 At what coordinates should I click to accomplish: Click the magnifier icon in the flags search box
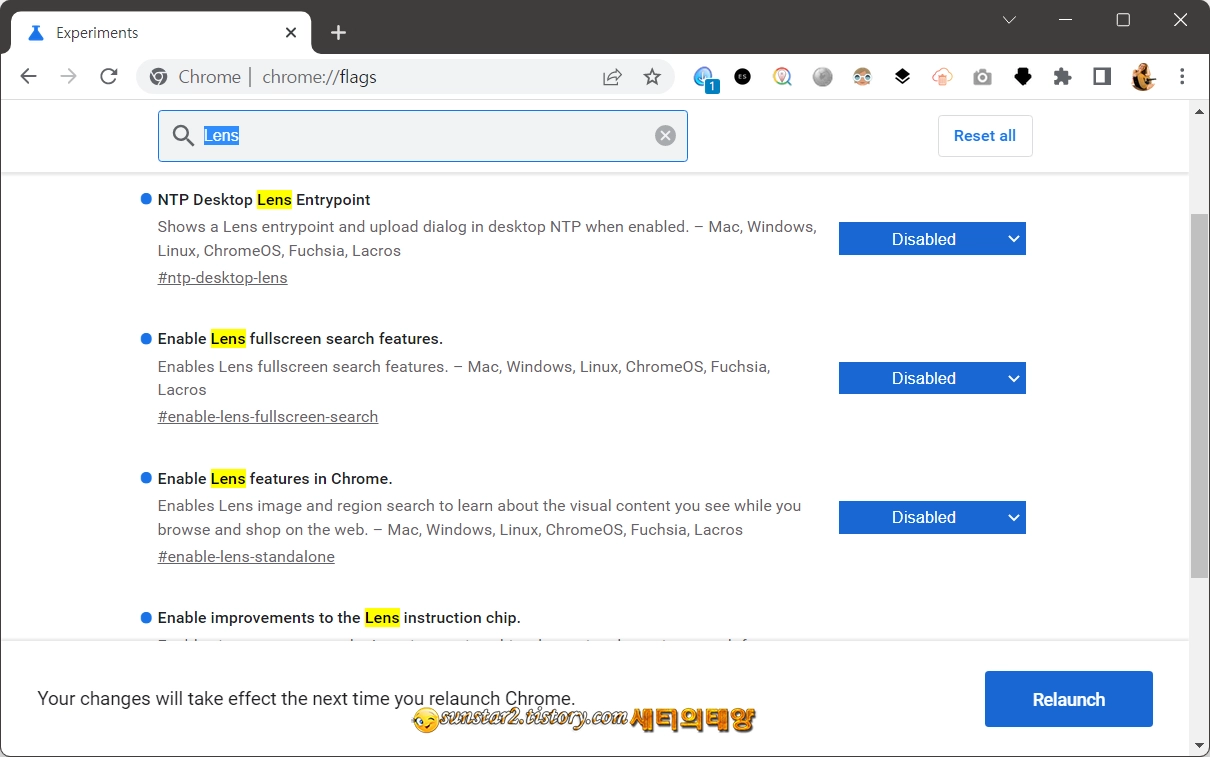183,136
